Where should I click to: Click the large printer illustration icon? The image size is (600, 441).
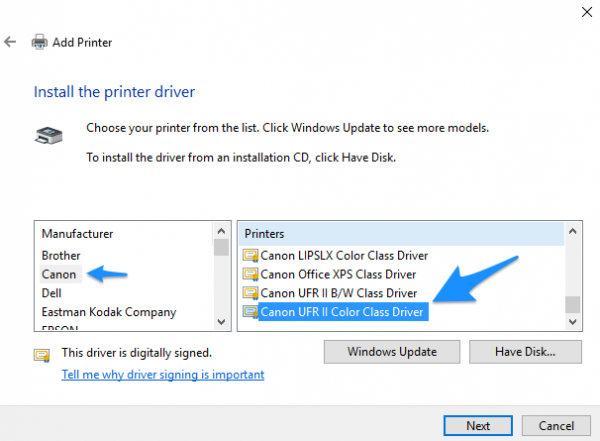(x=49, y=136)
